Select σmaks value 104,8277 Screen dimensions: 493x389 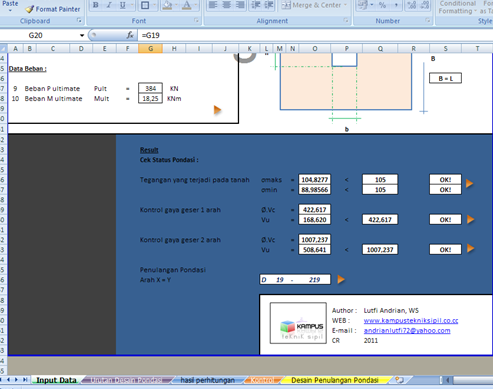pyautogui.click(x=315, y=180)
